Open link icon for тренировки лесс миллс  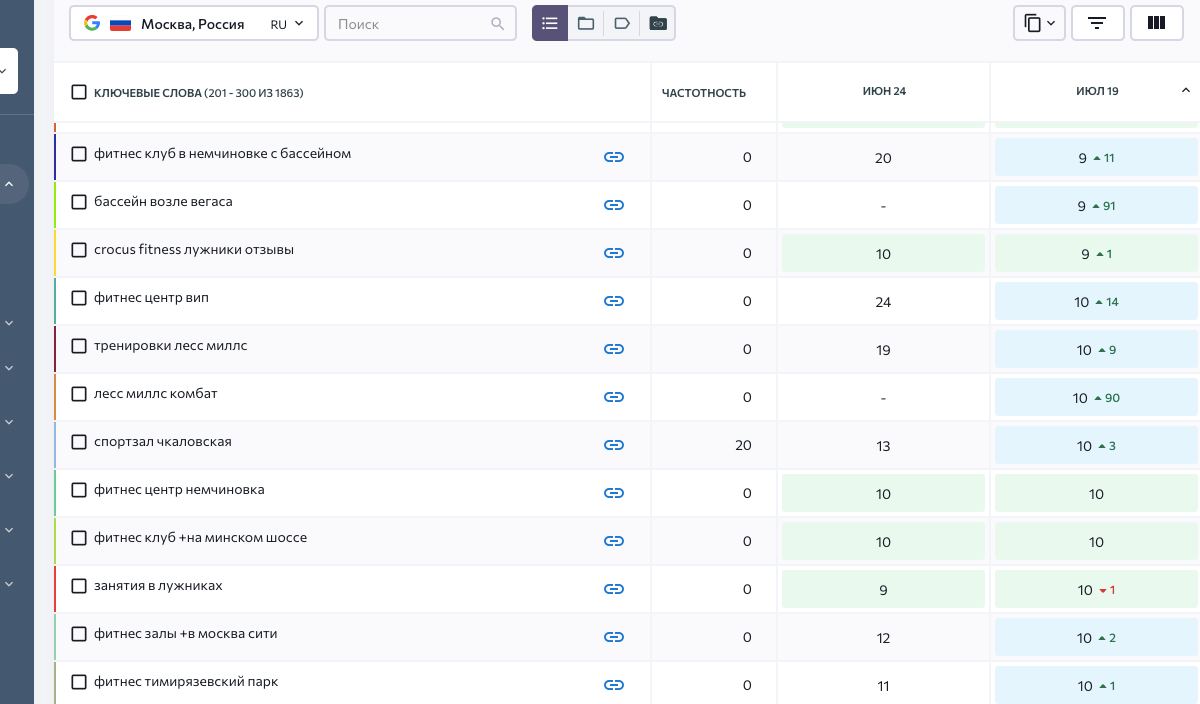[614, 349]
